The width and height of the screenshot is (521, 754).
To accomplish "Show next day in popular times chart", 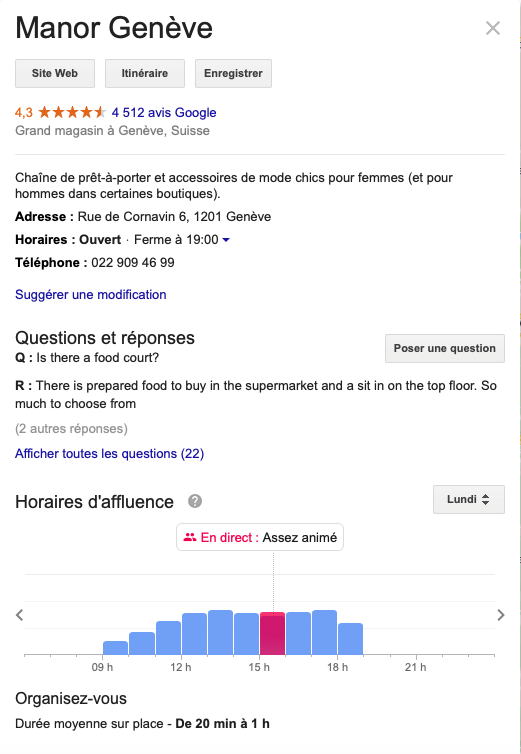I will tap(501, 615).
